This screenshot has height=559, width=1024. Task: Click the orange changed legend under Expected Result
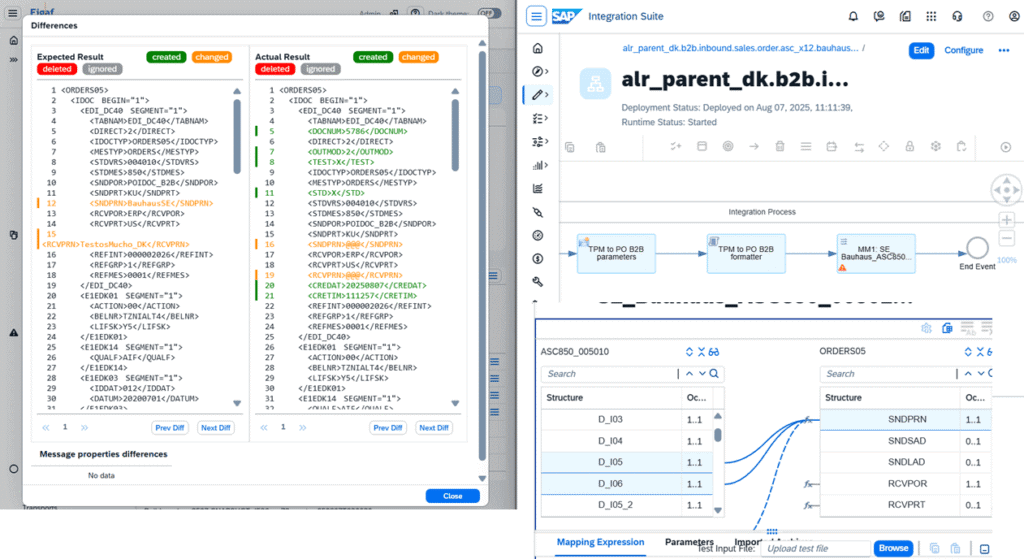tap(212, 57)
